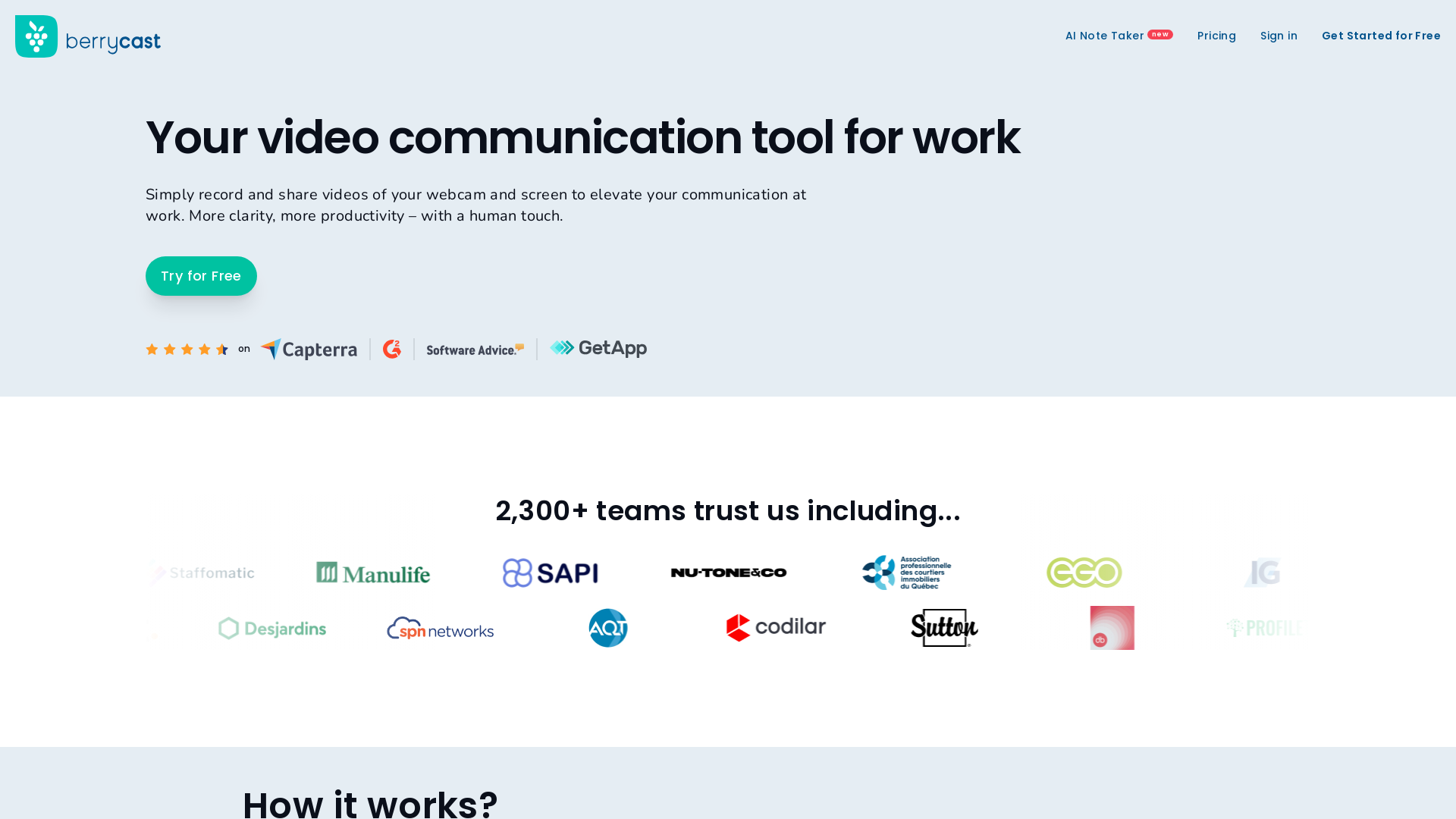Image resolution: width=1456 pixels, height=819 pixels.
Task: Click the Software Advice logo
Action: point(475,350)
